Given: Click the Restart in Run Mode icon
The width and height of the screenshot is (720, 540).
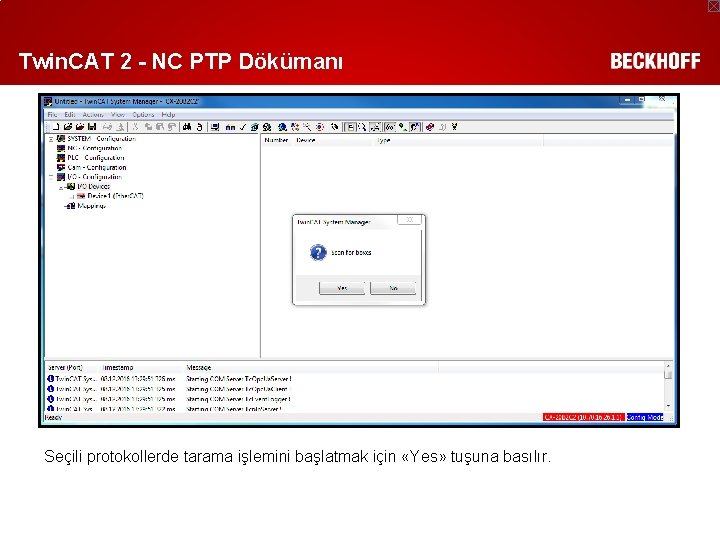Looking at the screenshot, I should [x=267, y=127].
